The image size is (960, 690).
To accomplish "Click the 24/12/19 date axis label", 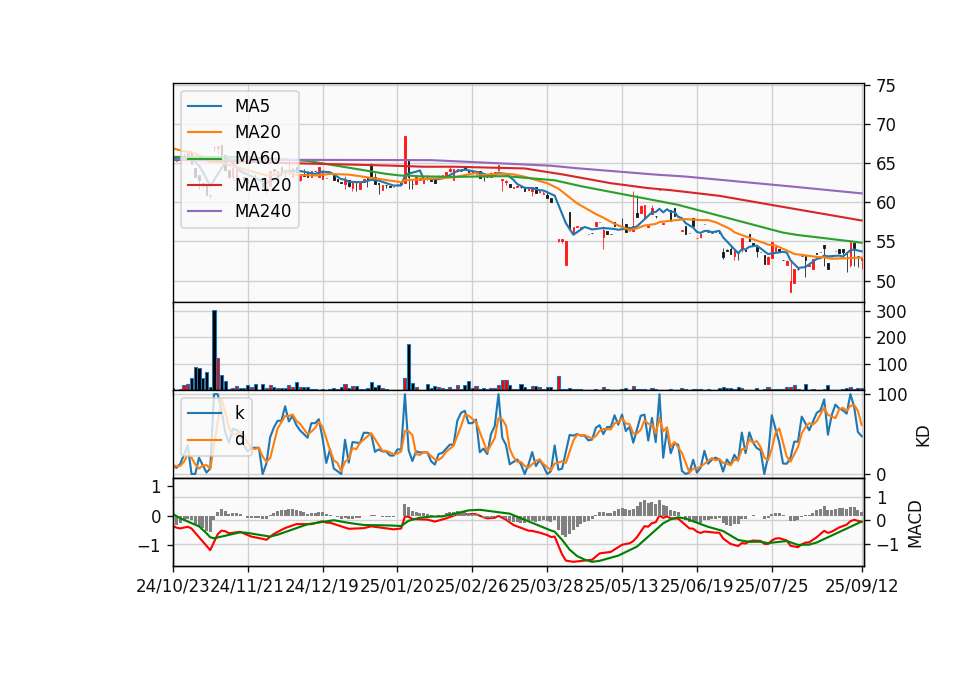I will point(323,586).
